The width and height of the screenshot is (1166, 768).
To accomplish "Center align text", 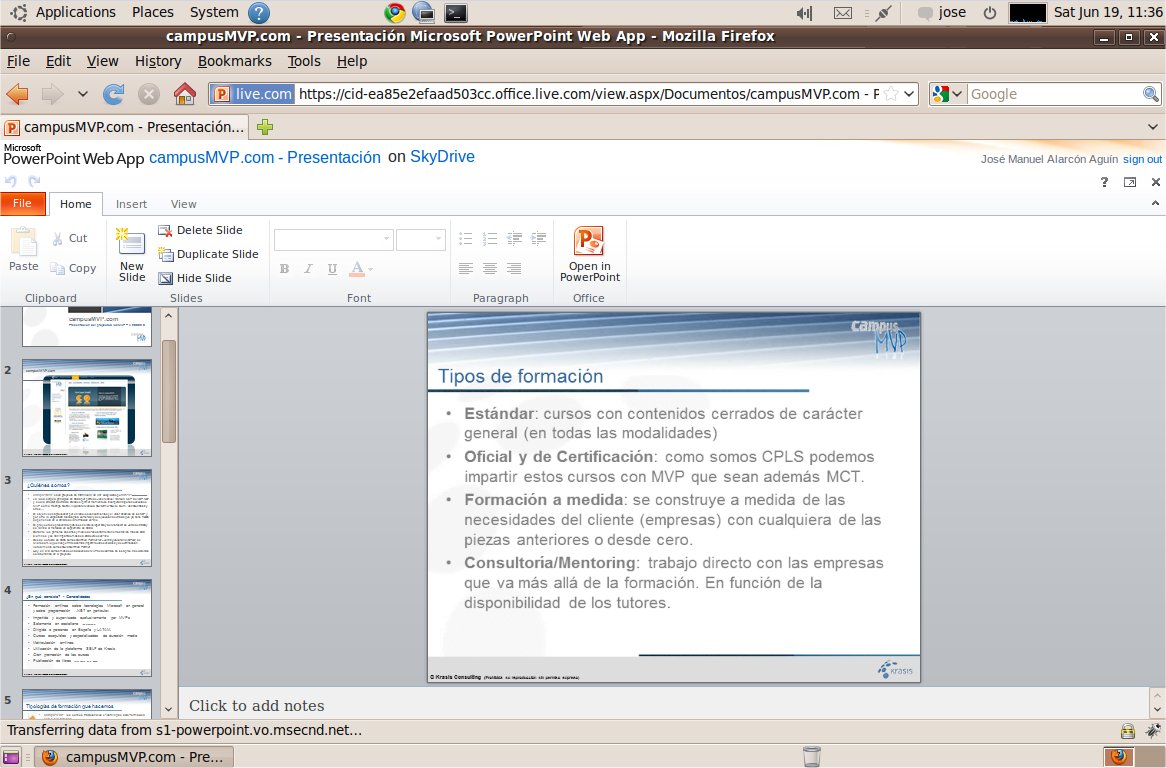I will (x=489, y=268).
